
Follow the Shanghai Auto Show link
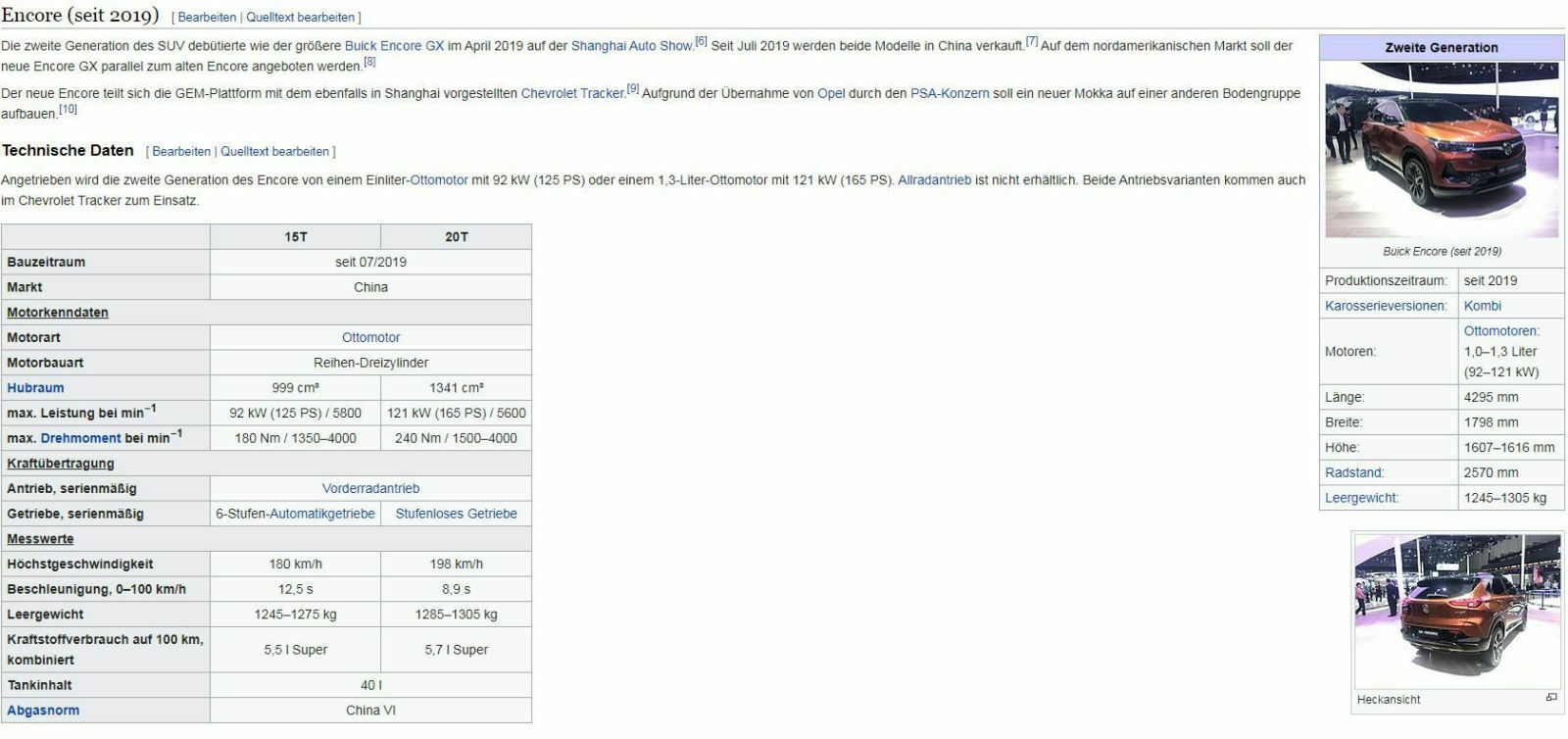click(631, 46)
